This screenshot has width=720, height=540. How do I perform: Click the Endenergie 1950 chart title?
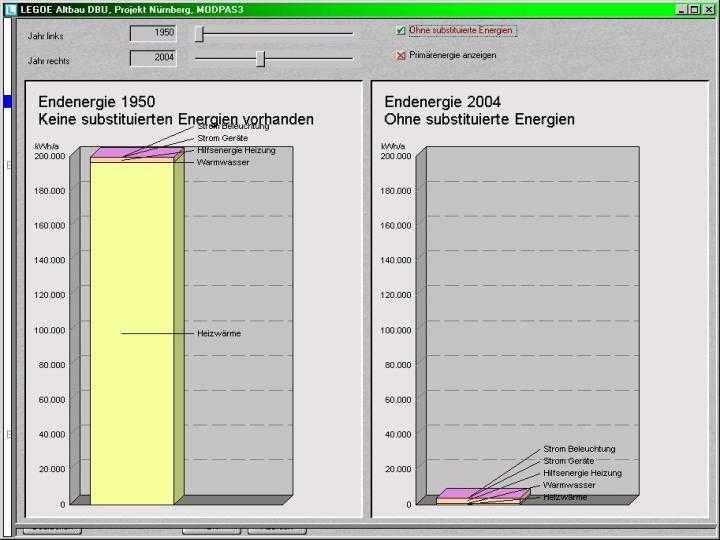[97, 101]
